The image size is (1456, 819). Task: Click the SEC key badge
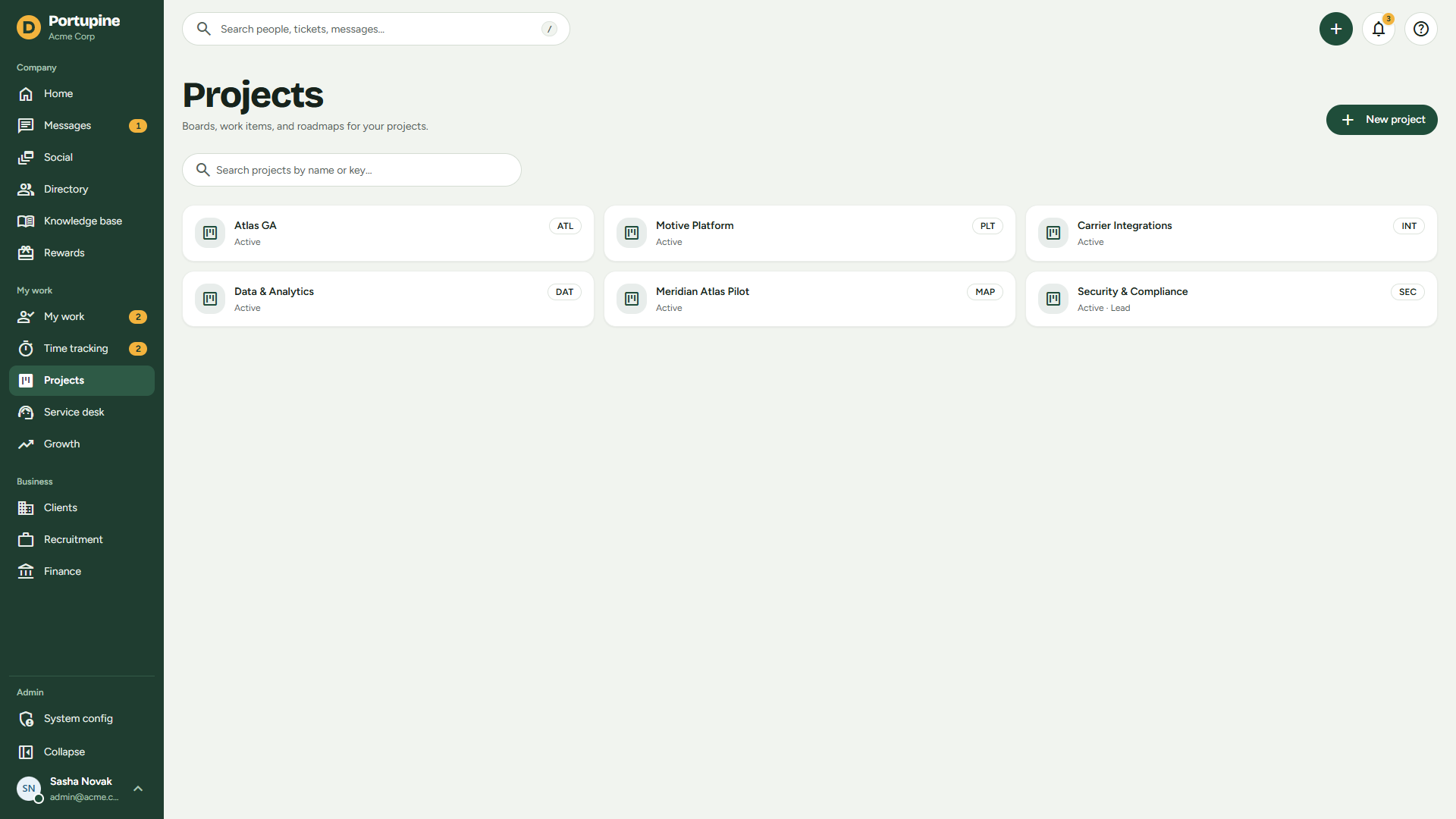coord(1407,292)
